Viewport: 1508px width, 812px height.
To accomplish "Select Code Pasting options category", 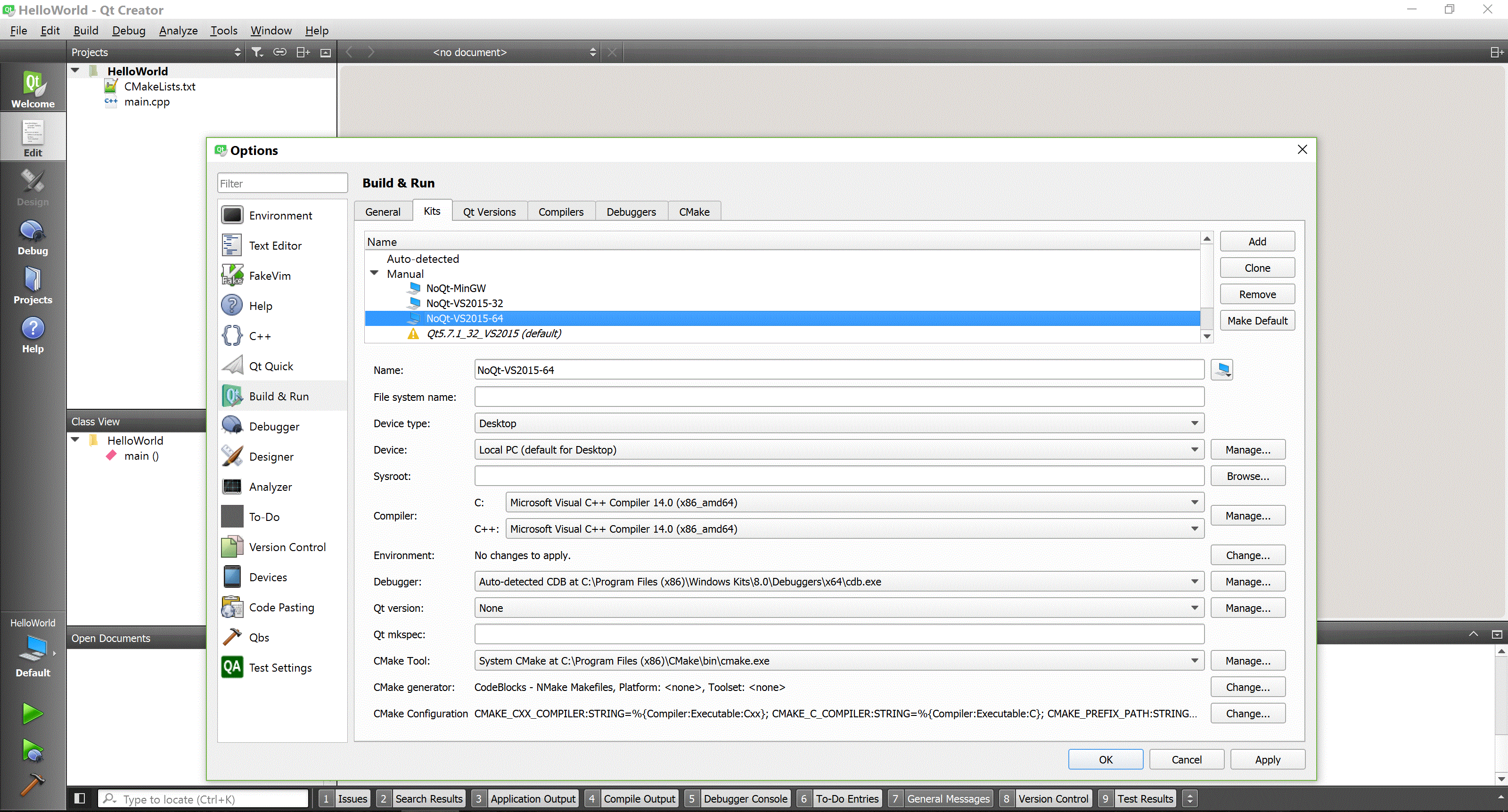I will pyautogui.click(x=282, y=607).
